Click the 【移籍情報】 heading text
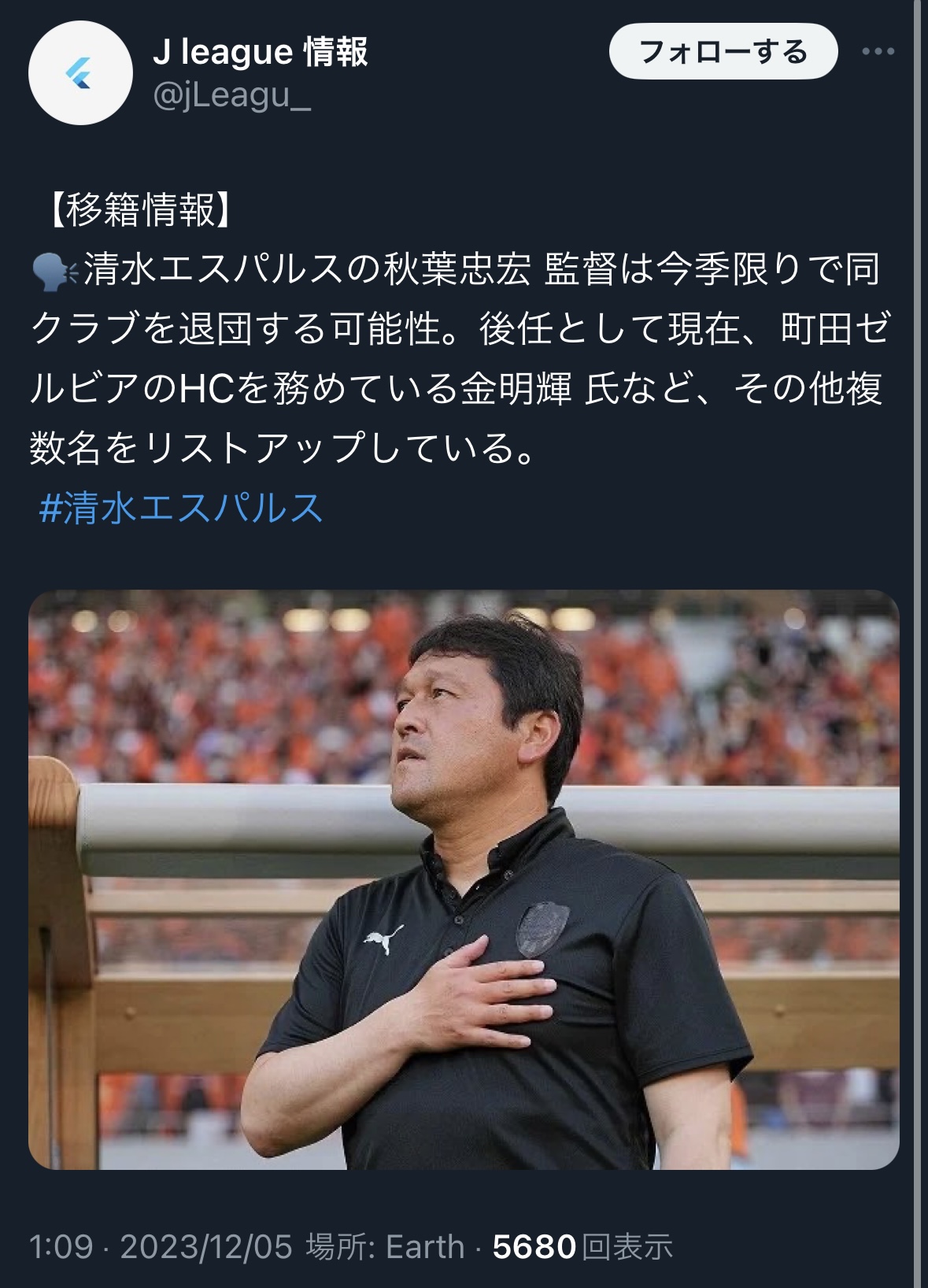 pos(141,211)
